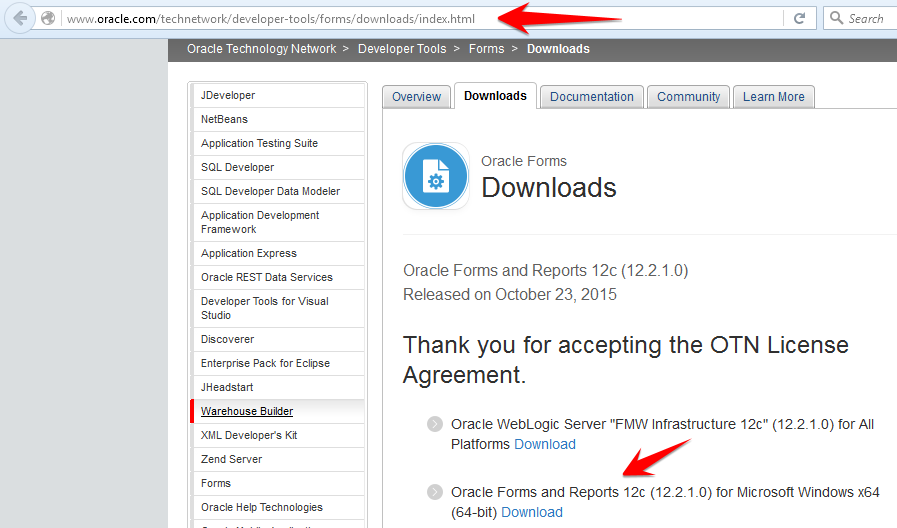
Task: Click the bullet arrow next to Oracle WebLogic Server
Action: coord(435,424)
